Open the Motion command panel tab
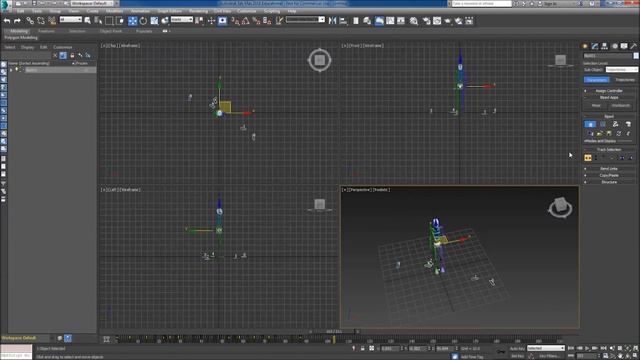 (x=615, y=46)
